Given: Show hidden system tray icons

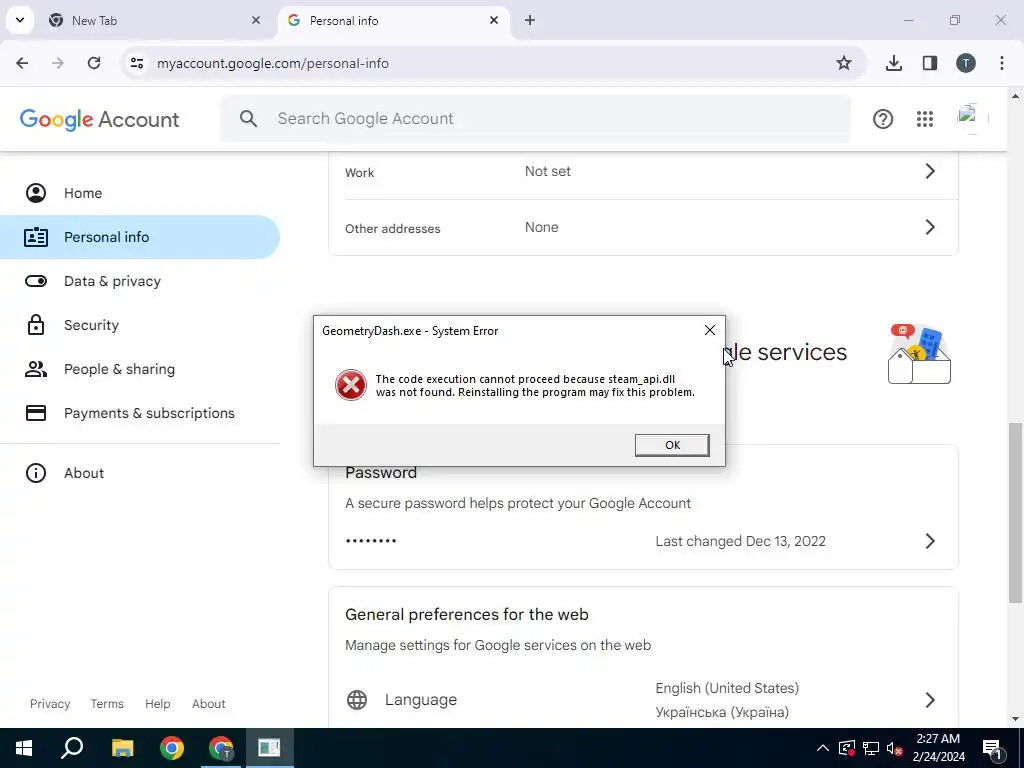Looking at the screenshot, I should coord(823,748).
